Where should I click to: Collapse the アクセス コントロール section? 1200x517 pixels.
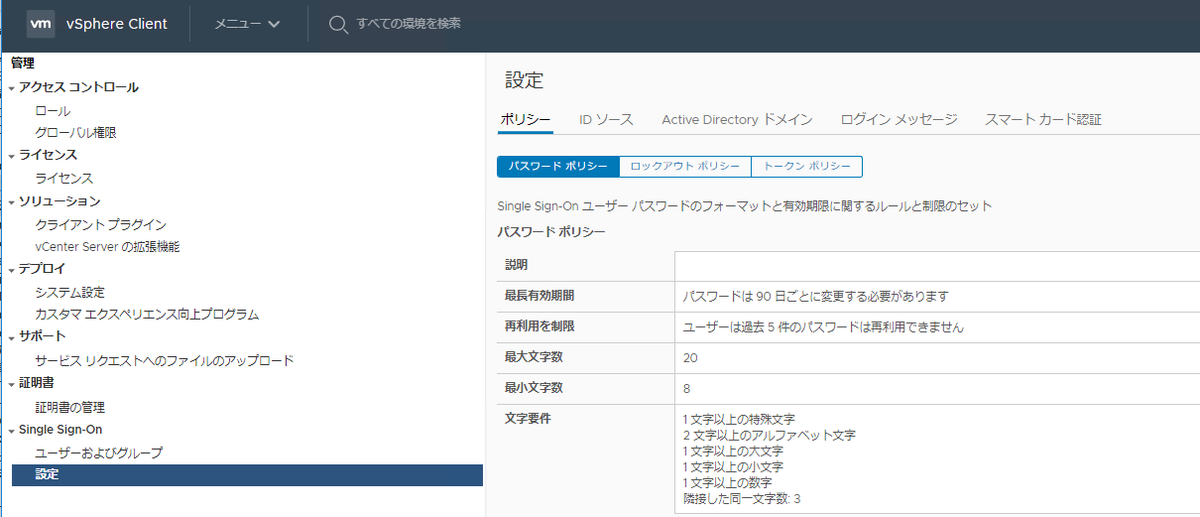click(12, 88)
